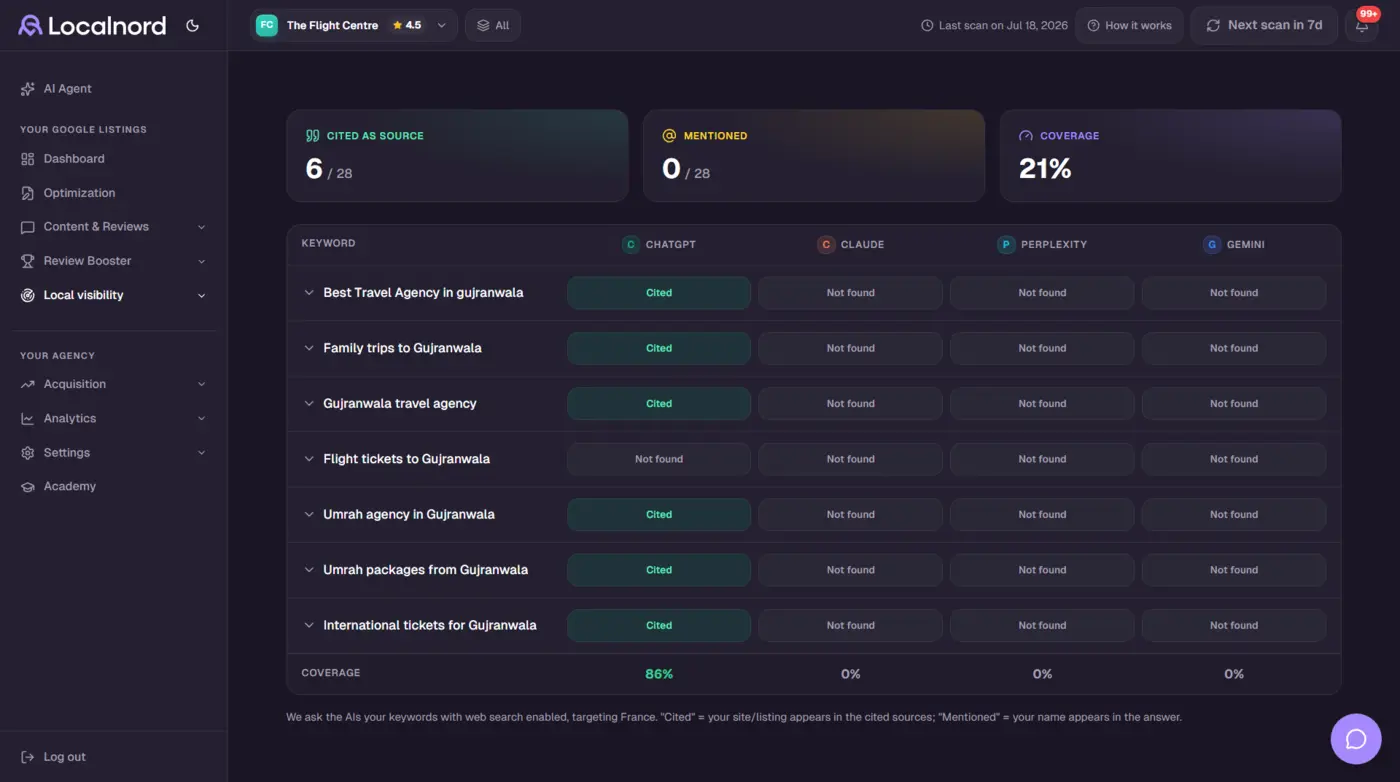Click the layers icon beside All

pos(483,25)
